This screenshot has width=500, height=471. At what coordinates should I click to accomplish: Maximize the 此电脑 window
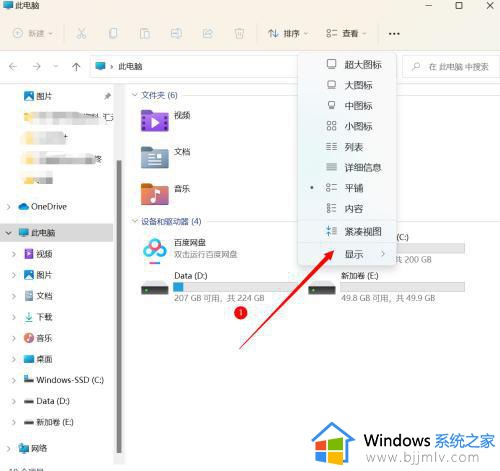pos(459,6)
